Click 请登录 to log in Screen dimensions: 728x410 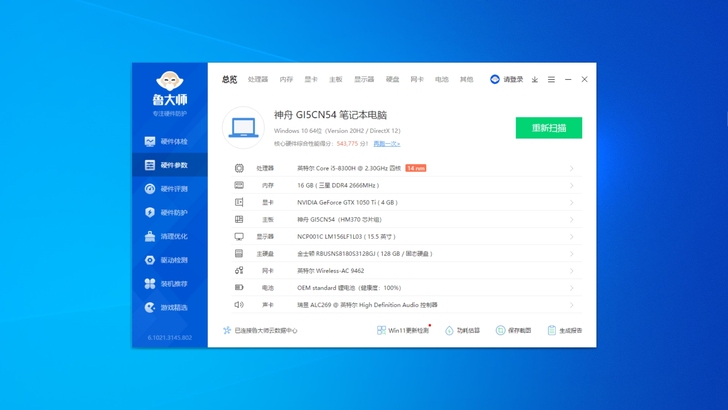[x=513, y=79]
